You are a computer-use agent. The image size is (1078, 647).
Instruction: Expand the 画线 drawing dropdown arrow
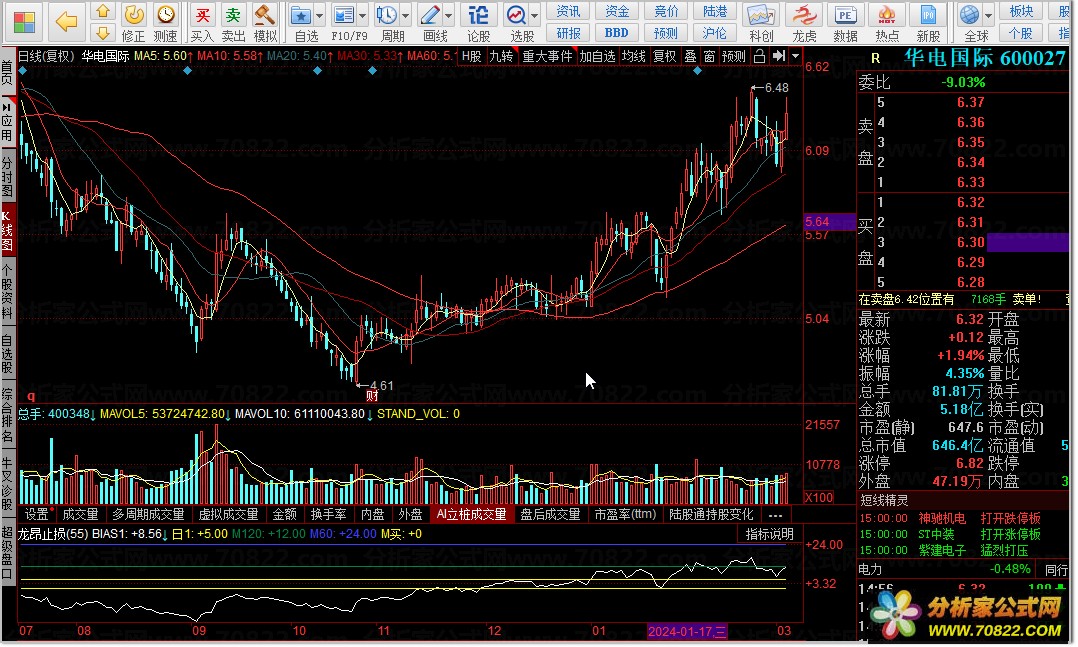pos(449,16)
